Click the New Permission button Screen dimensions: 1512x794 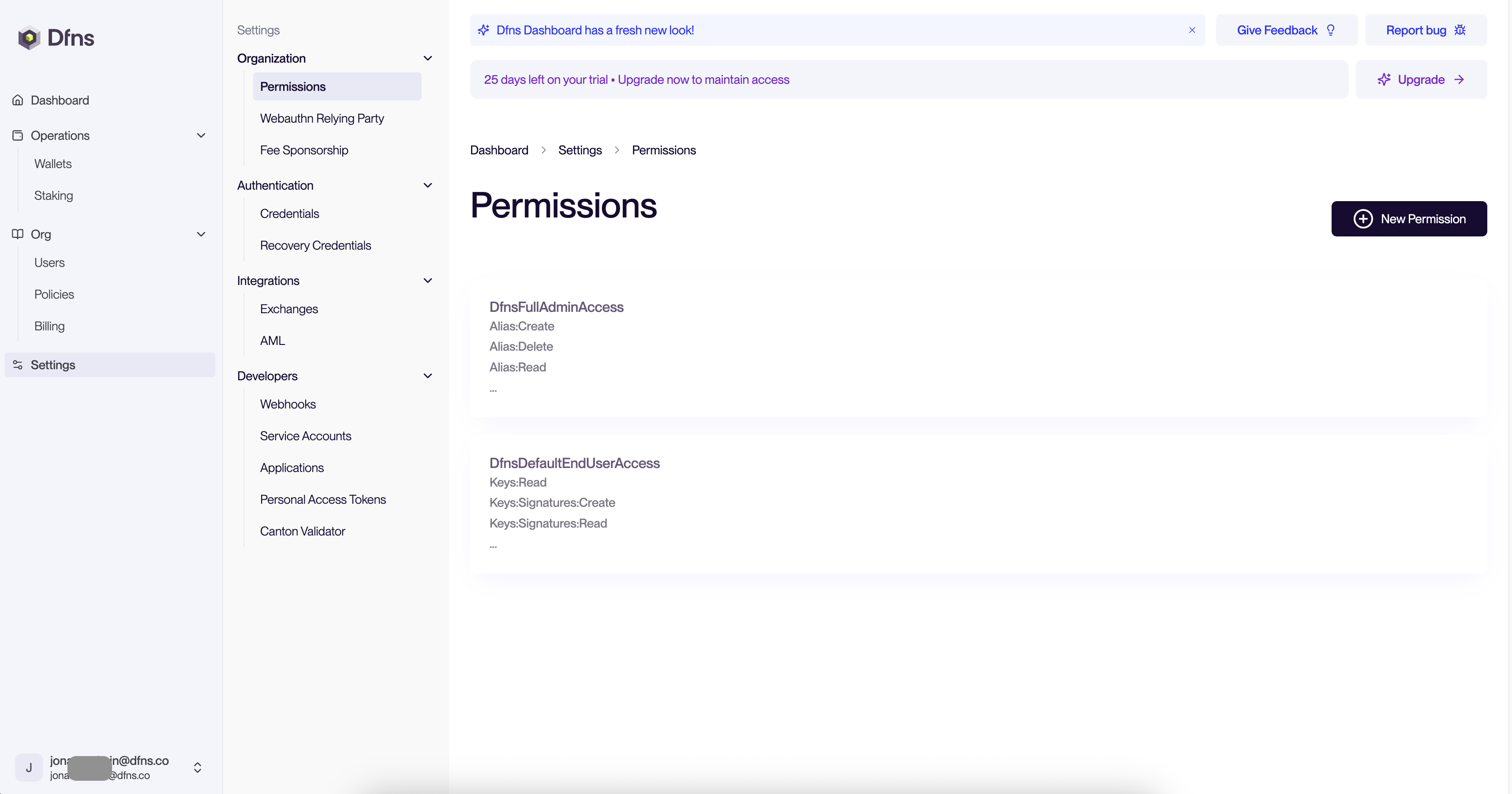[1409, 219]
